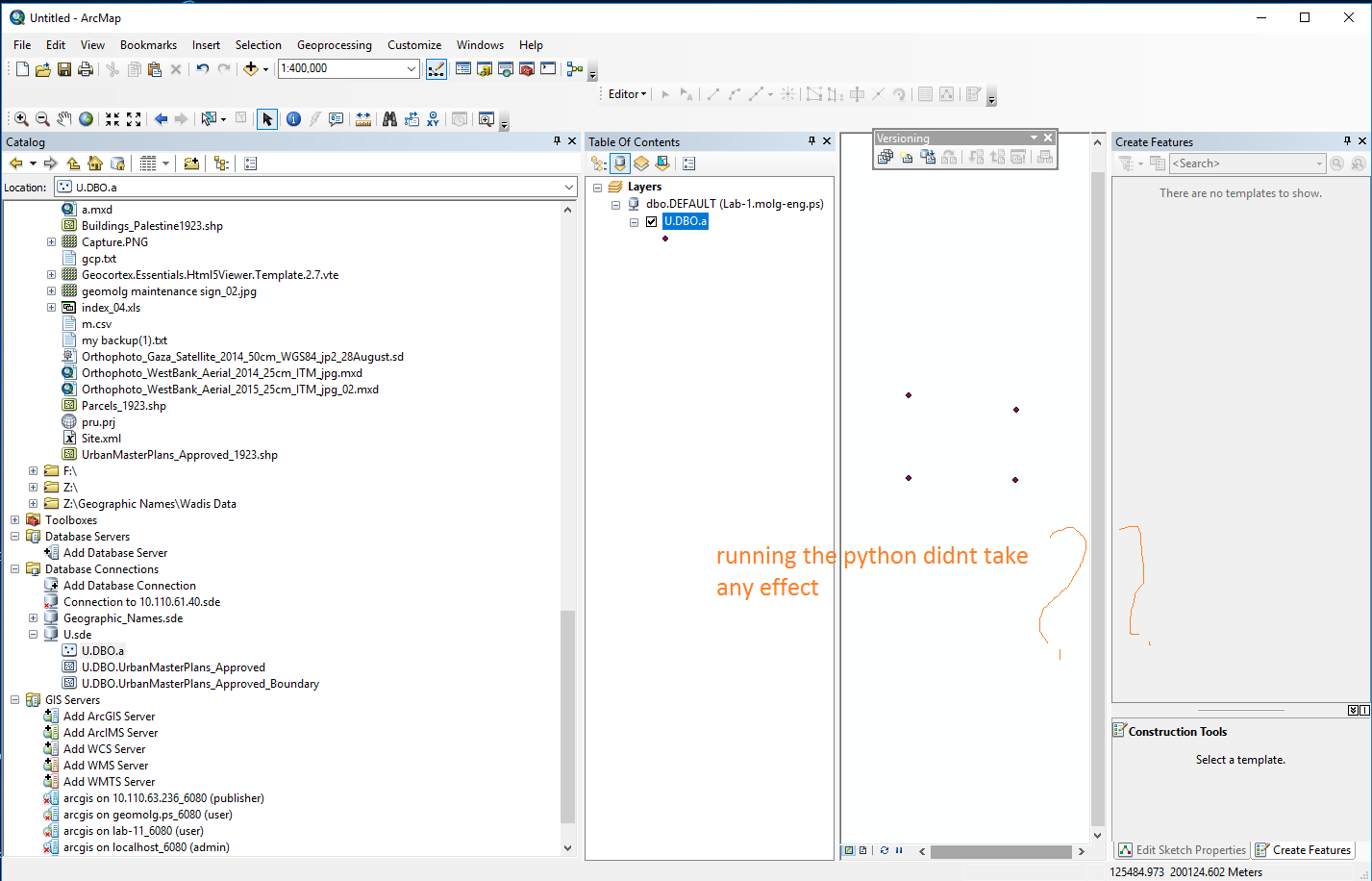Image resolution: width=1372 pixels, height=881 pixels.
Task: Click the Create Features search field
Action: click(1247, 164)
